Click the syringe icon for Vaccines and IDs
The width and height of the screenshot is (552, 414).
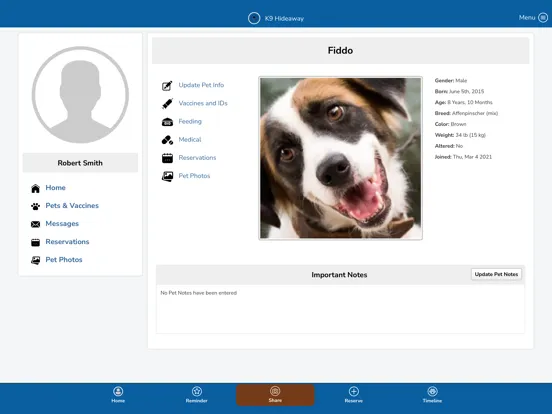coord(167,104)
